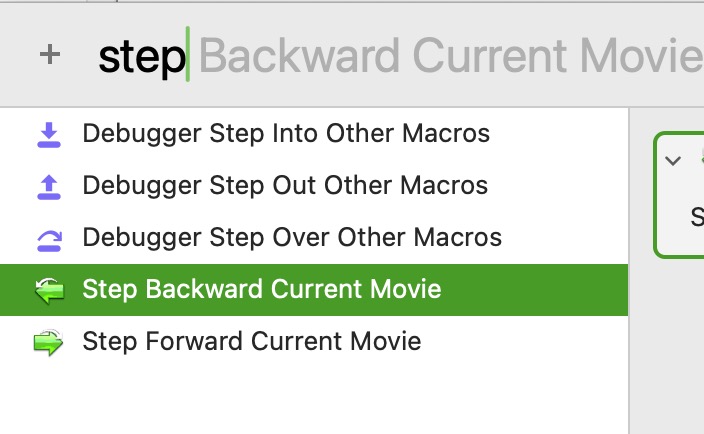704x434 pixels.
Task: Click the green Step Forward arrow icon
Action: [x=48, y=342]
